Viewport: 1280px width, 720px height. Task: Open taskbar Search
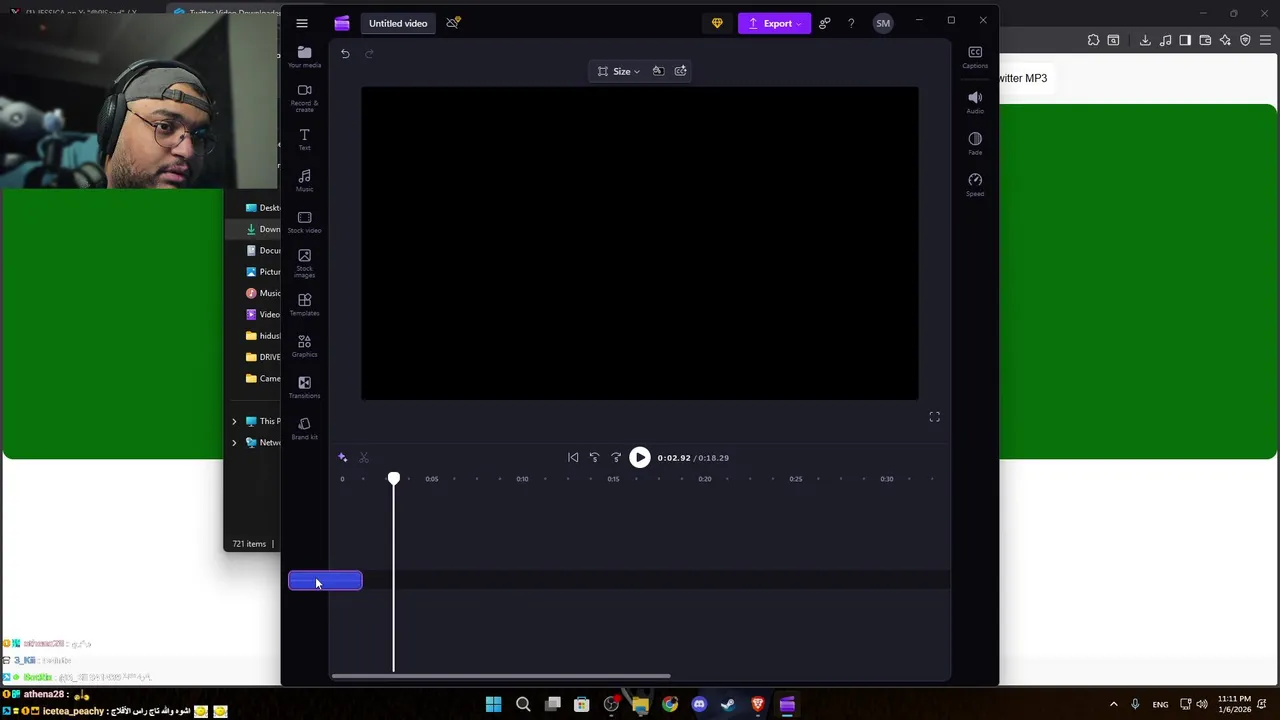click(523, 705)
